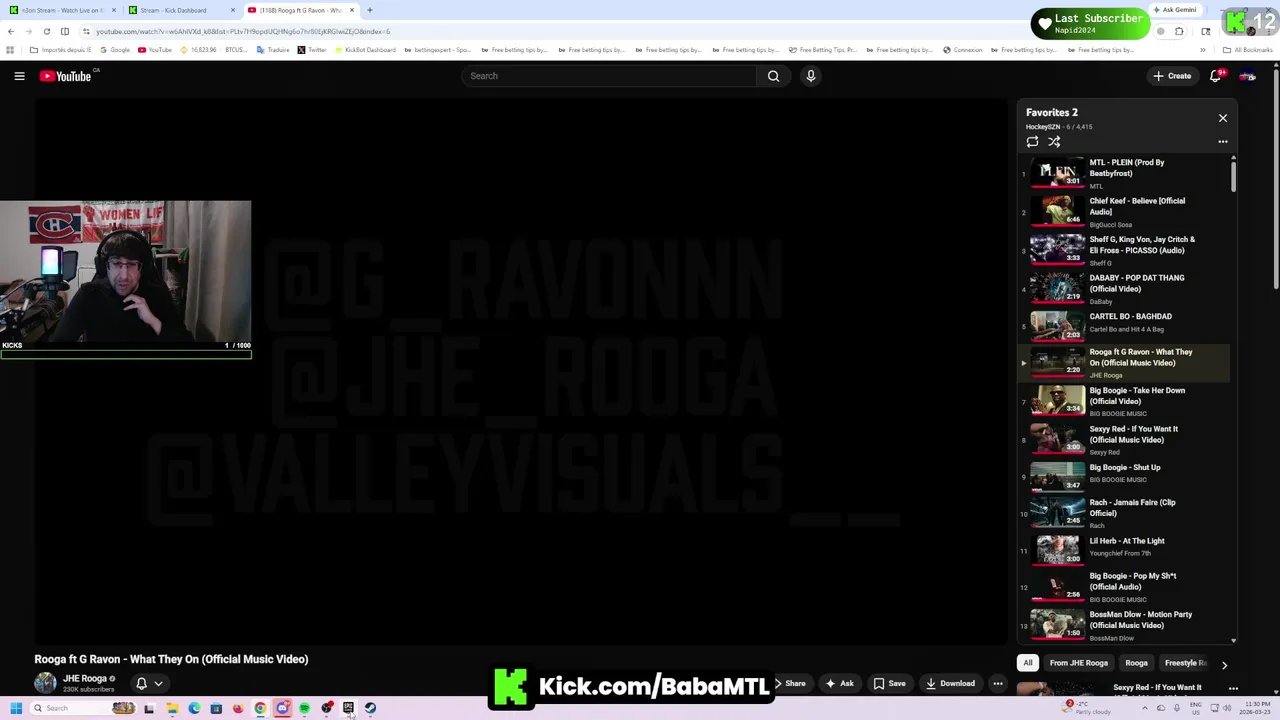Open YouTube notifications bell
Screen dimensions: 1280x720
pos(1216,76)
